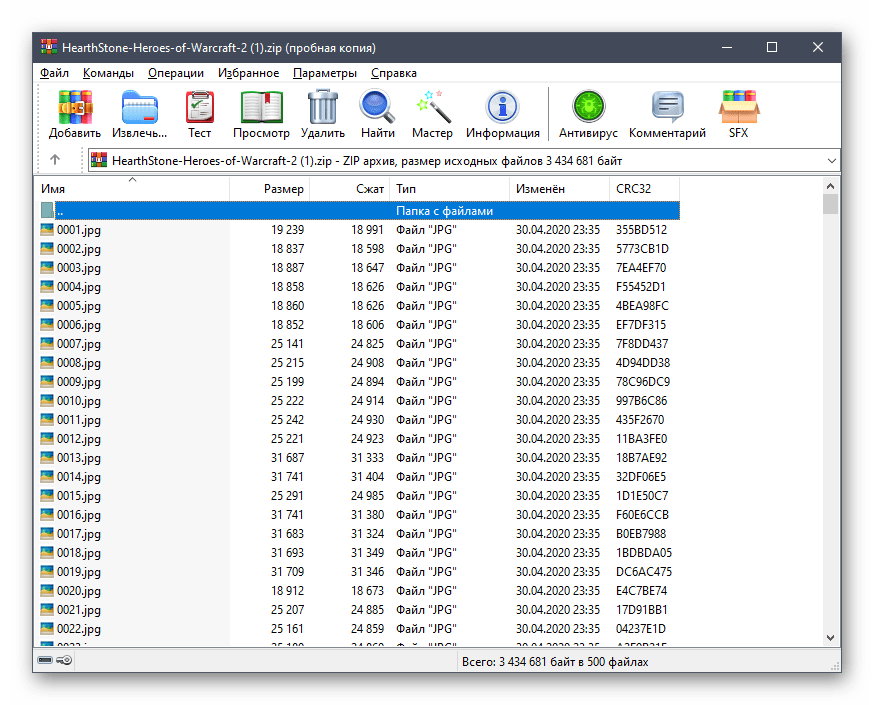The height and width of the screenshot is (705, 874).
Task: Run the Тест archive check
Action: point(200,107)
